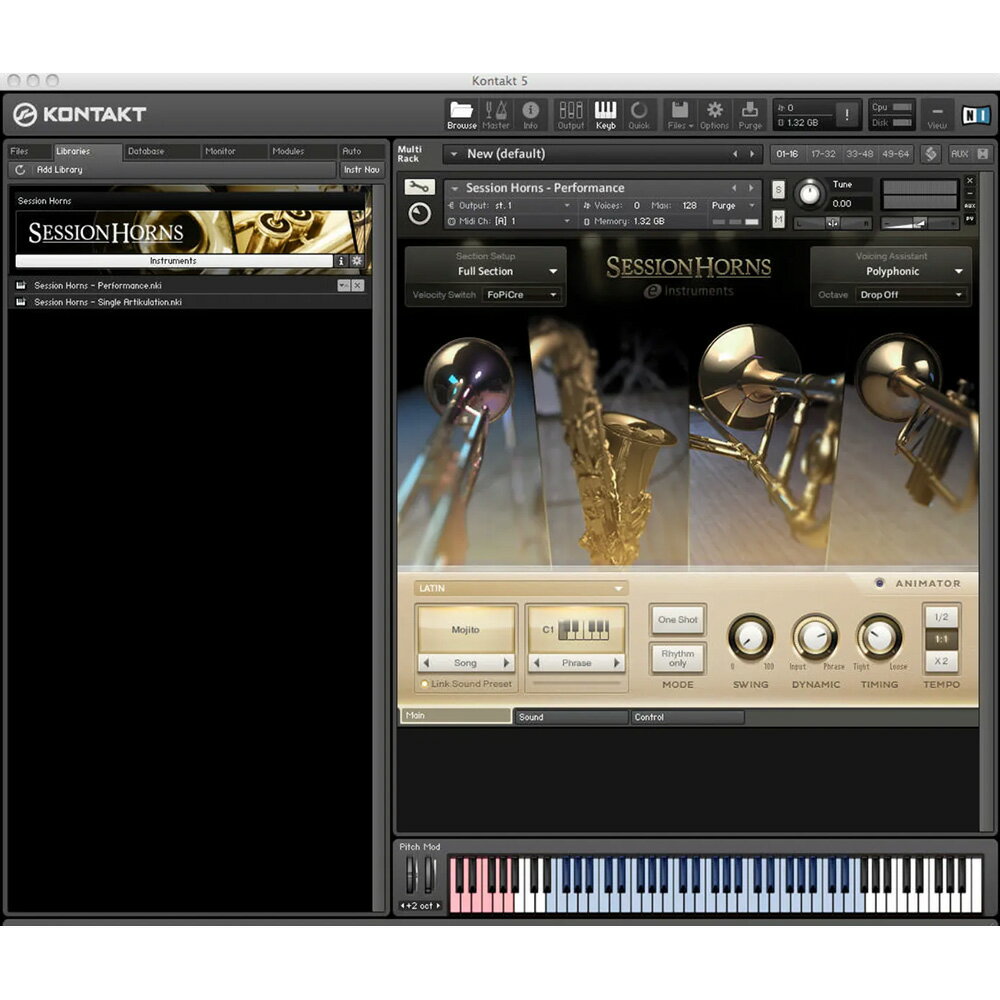Click the instrument snapshot circle icon

click(420, 214)
